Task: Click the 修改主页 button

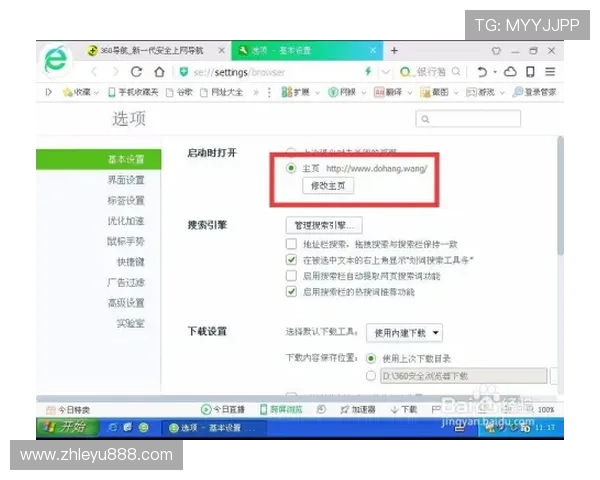Action: pos(328,186)
